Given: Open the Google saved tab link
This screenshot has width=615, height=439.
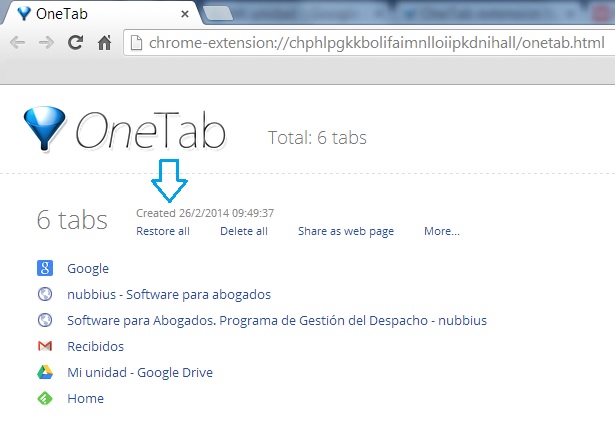Looking at the screenshot, I should pos(88,269).
